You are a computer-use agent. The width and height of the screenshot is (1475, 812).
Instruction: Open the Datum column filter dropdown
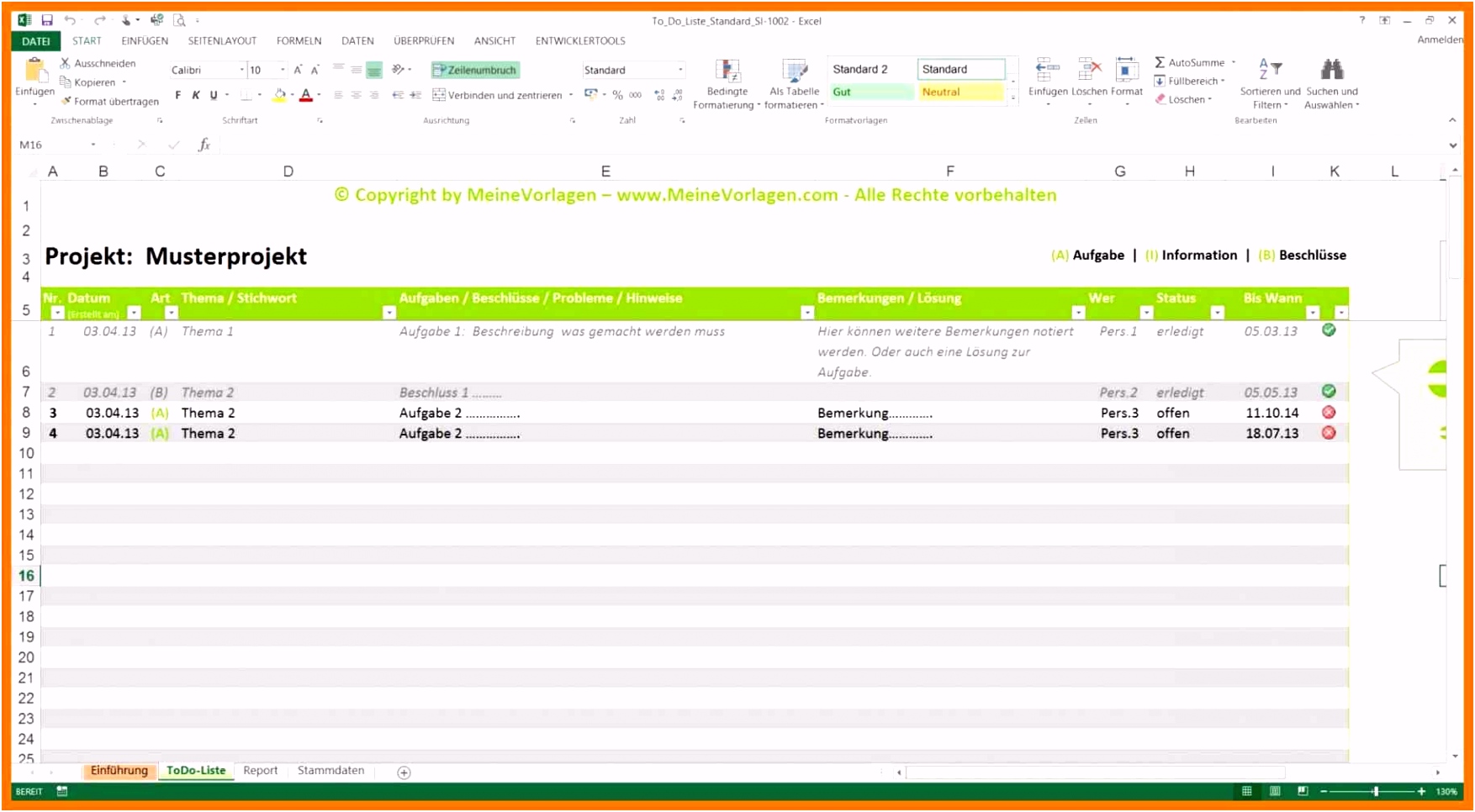[x=134, y=313]
